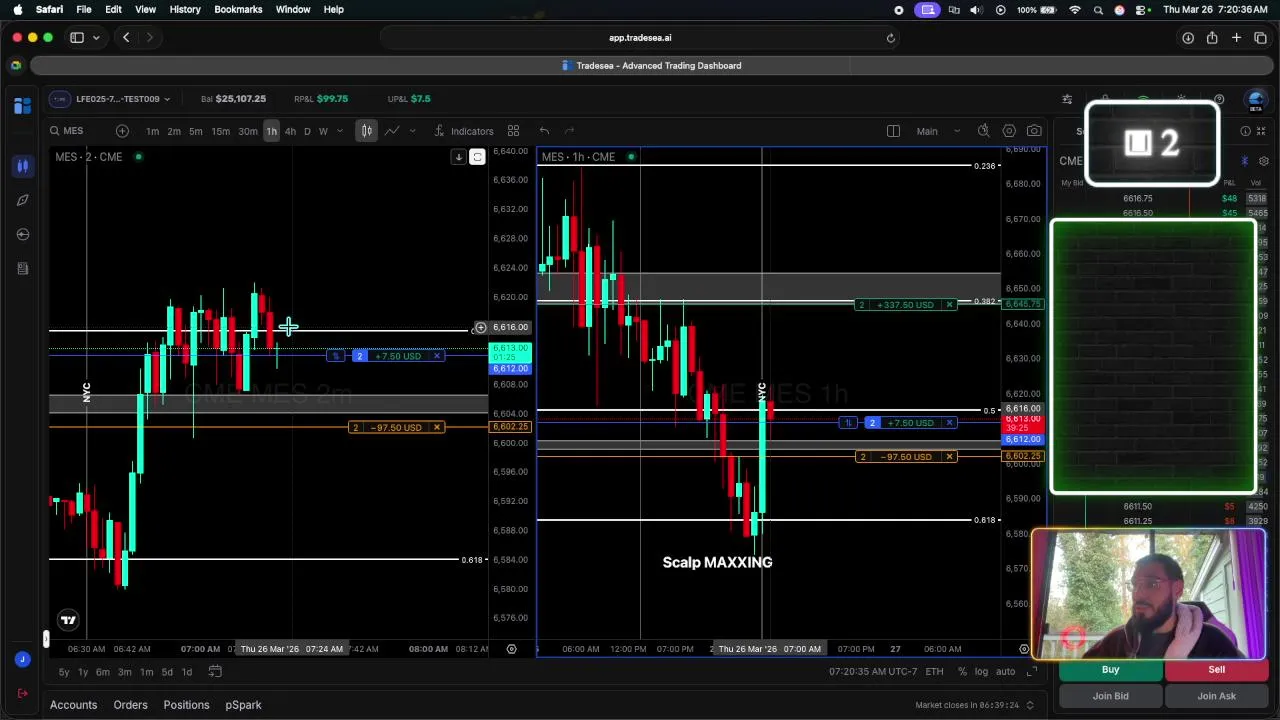
Task: Select the 2m timeframe
Action: pos(174,131)
